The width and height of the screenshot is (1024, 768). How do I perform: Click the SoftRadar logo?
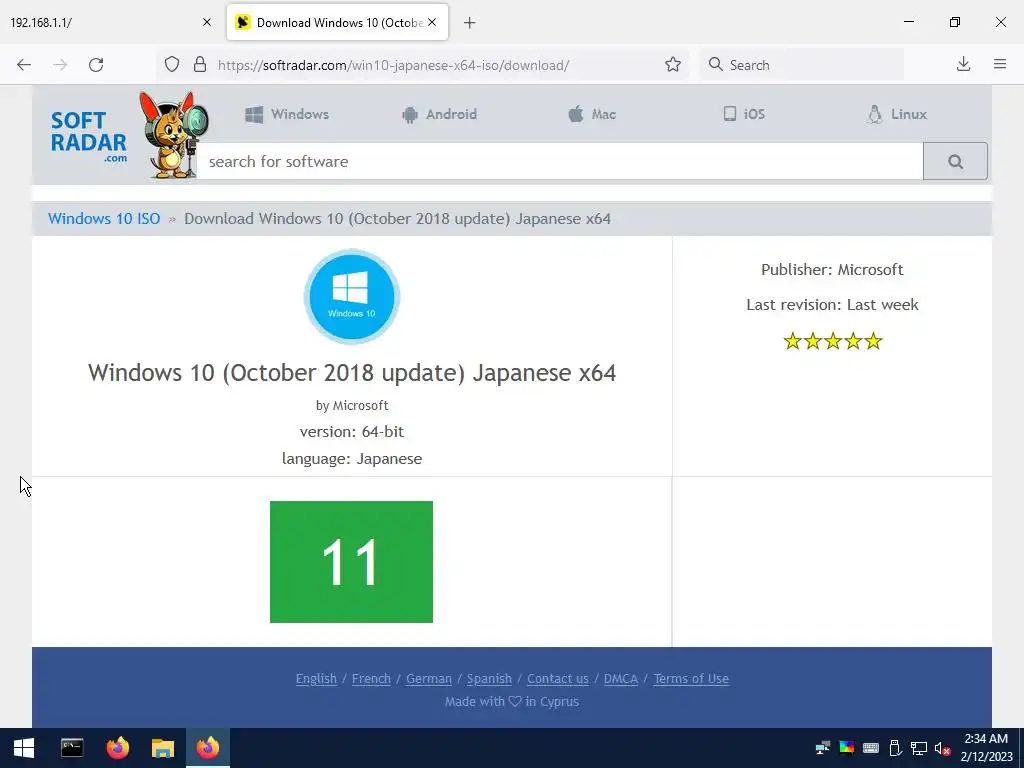tap(89, 138)
